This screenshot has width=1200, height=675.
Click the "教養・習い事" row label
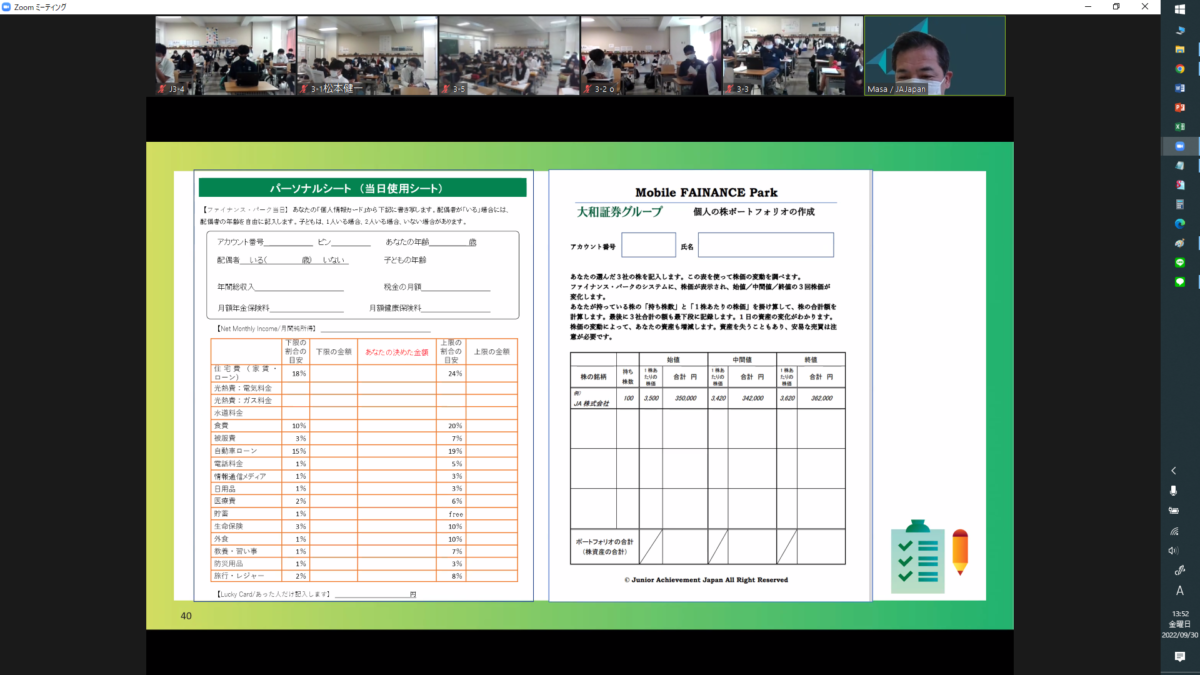point(235,551)
